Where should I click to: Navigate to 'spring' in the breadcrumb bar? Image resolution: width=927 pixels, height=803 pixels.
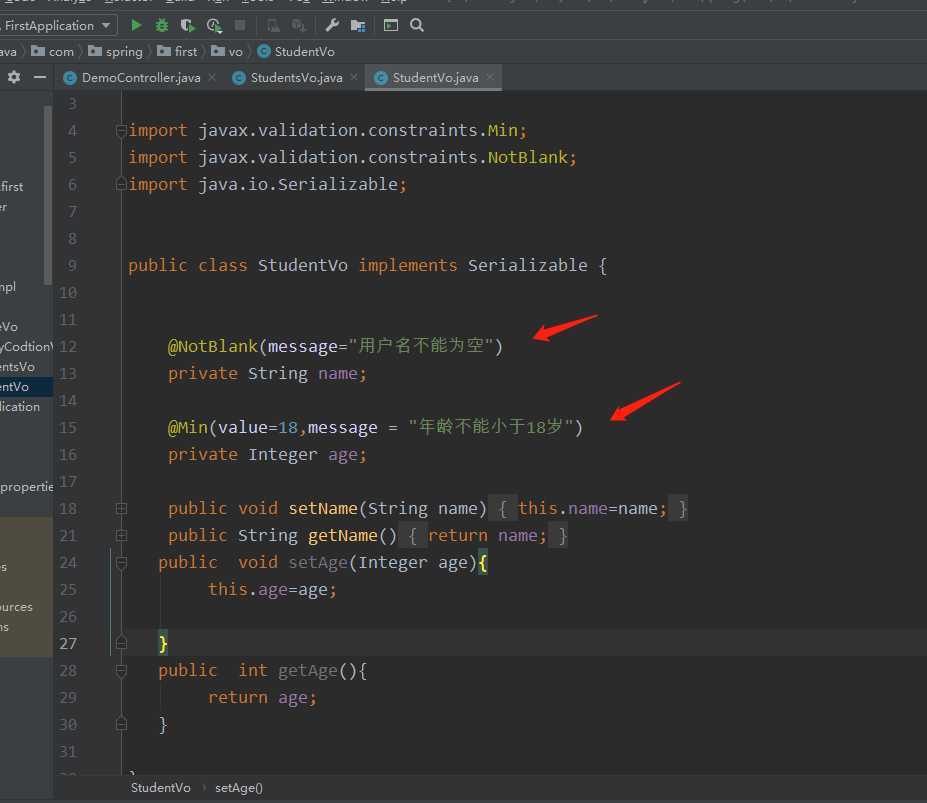124,52
